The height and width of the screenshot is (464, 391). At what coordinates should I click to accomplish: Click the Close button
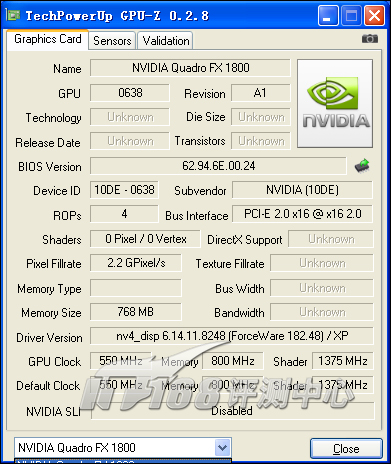(x=346, y=449)
